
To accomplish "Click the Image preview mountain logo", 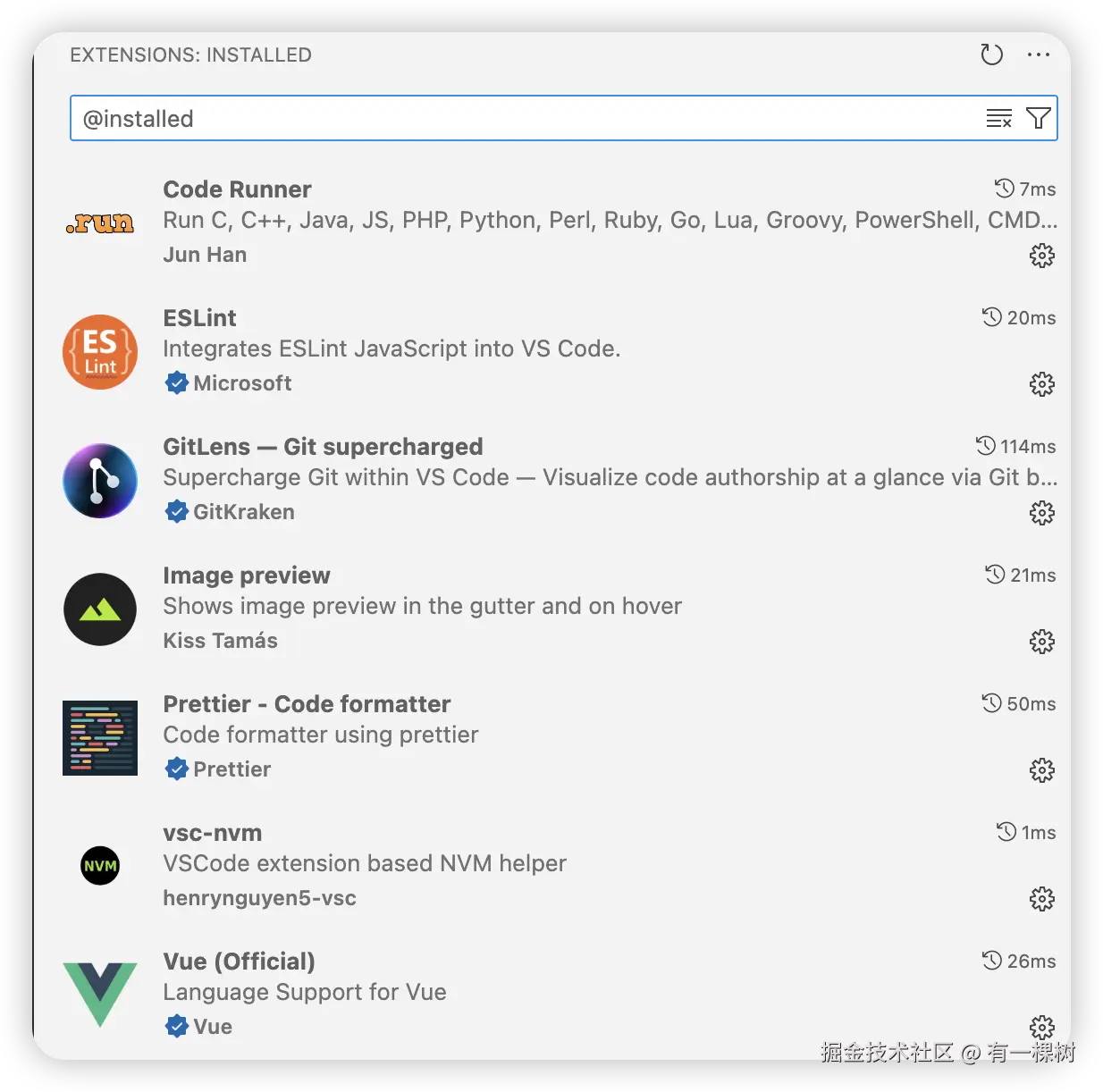I will click(100, 609).
